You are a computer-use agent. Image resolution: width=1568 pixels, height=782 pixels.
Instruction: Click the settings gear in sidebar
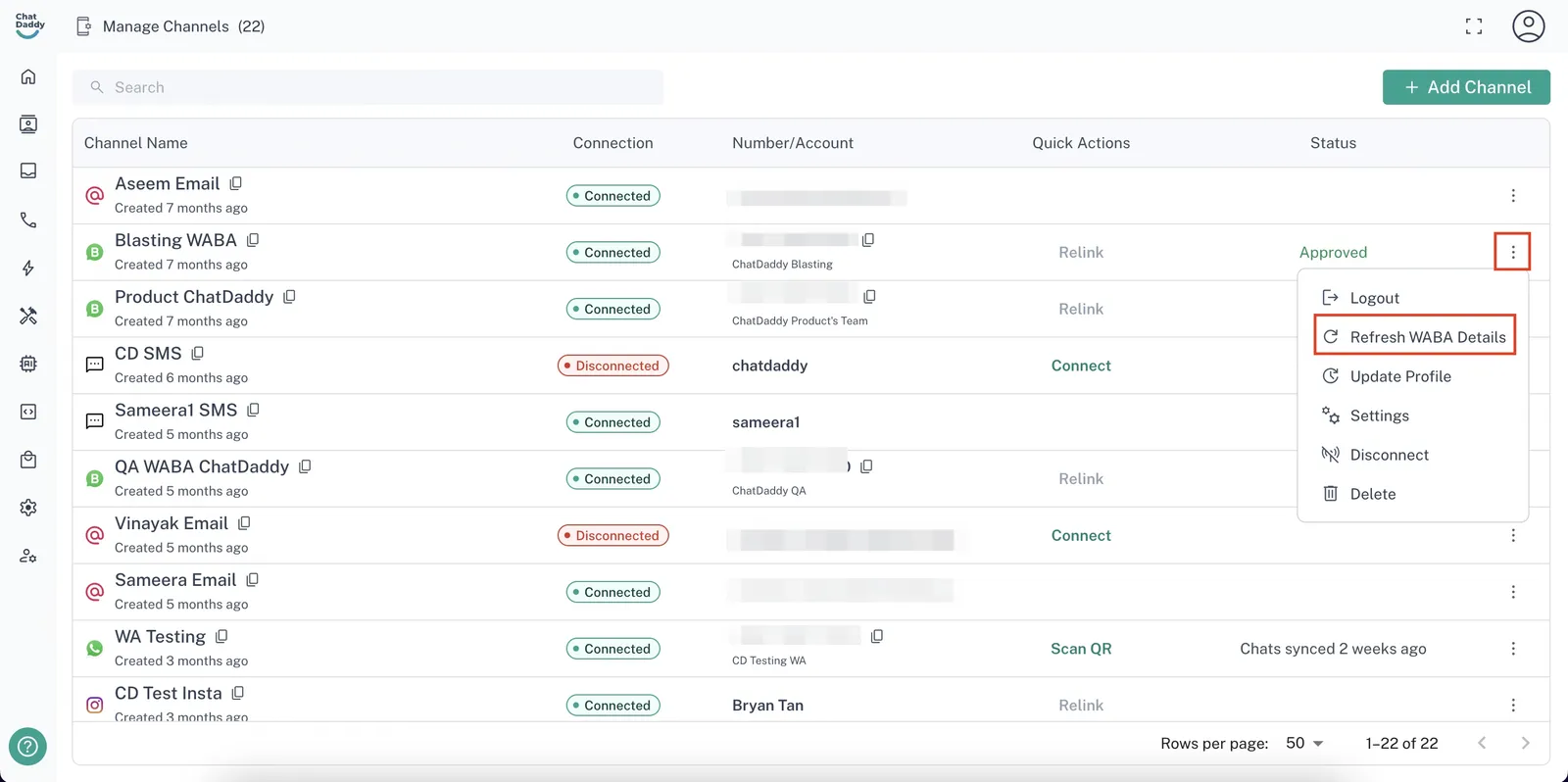click(x=28, y=508)
